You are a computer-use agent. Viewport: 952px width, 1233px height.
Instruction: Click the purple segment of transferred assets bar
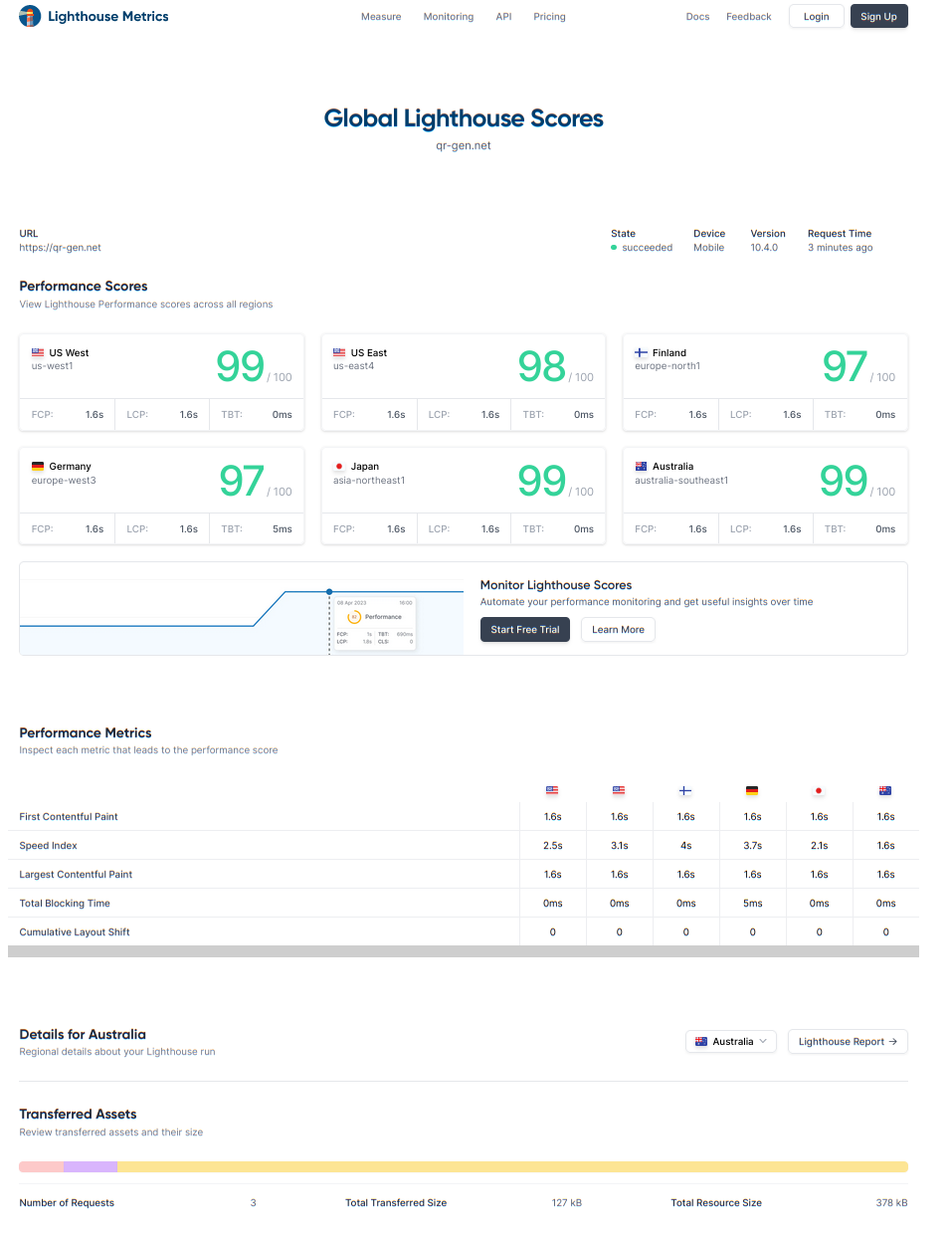[91, 1166]
